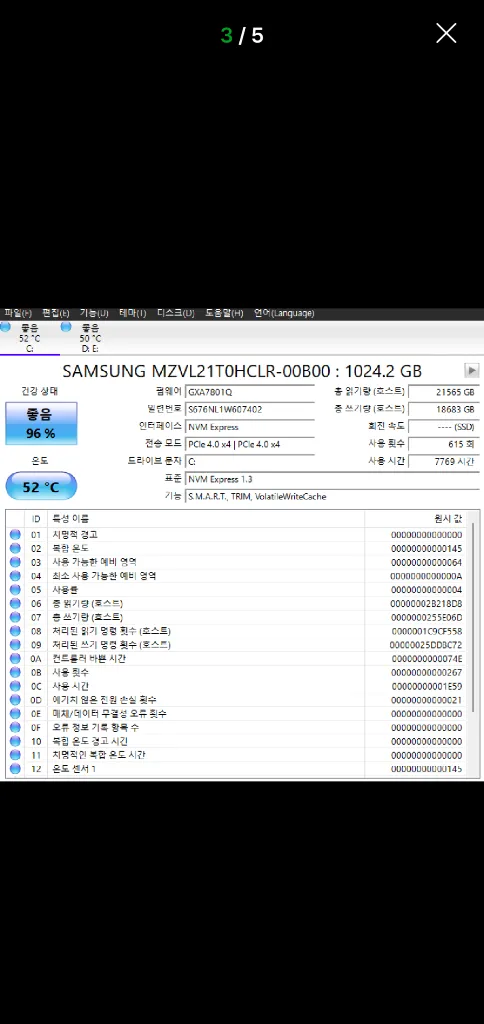Select raw value 0000001C9CF558

[x=426, y=632]
